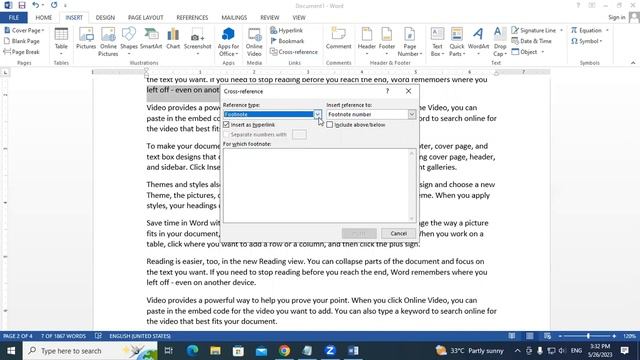The height and width of the screenshot is (360, 640).
Task: Switch to the REVIEW tab
Action: coord(269,18)
